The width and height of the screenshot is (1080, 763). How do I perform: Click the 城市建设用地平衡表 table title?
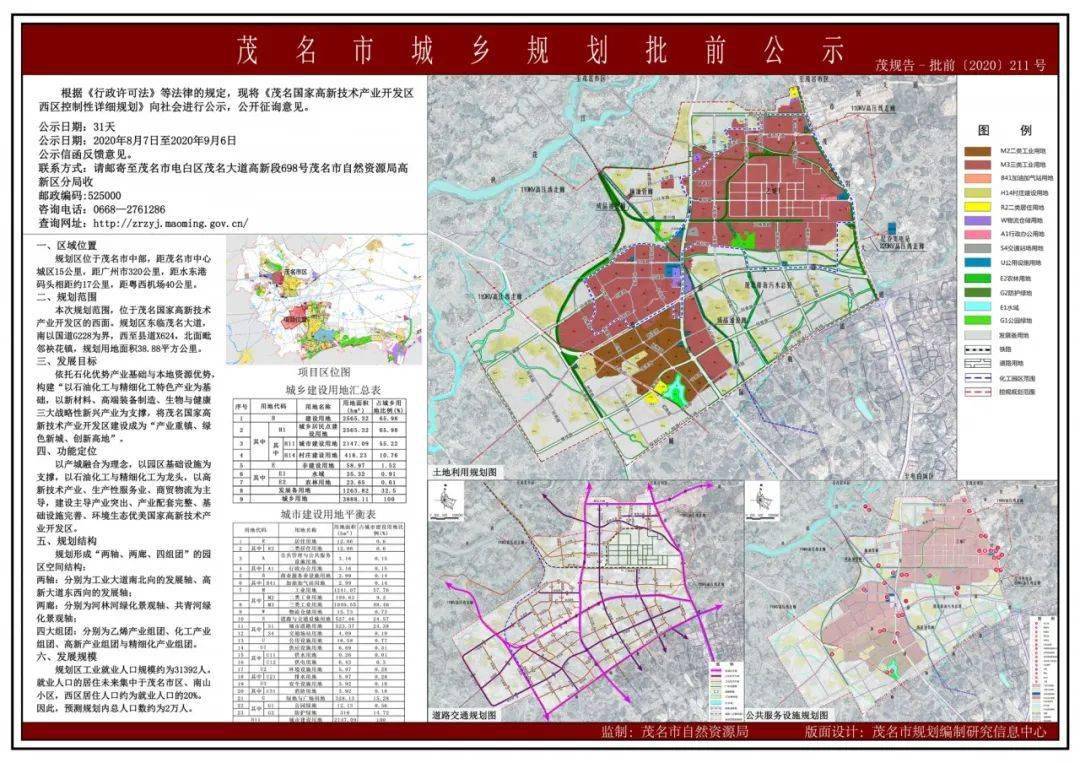pos(320,515)
